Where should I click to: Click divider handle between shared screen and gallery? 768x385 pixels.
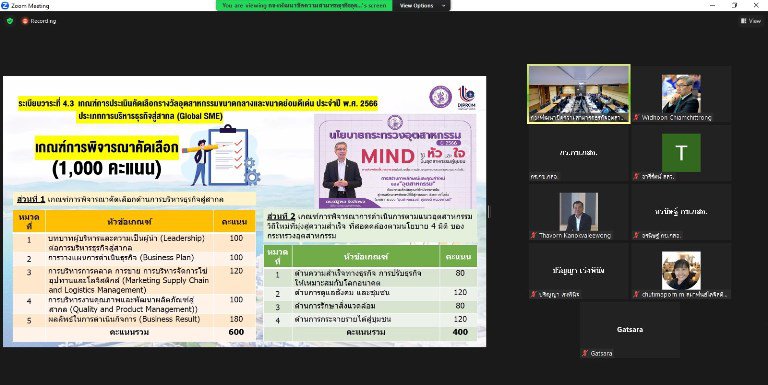click(488, 212)
